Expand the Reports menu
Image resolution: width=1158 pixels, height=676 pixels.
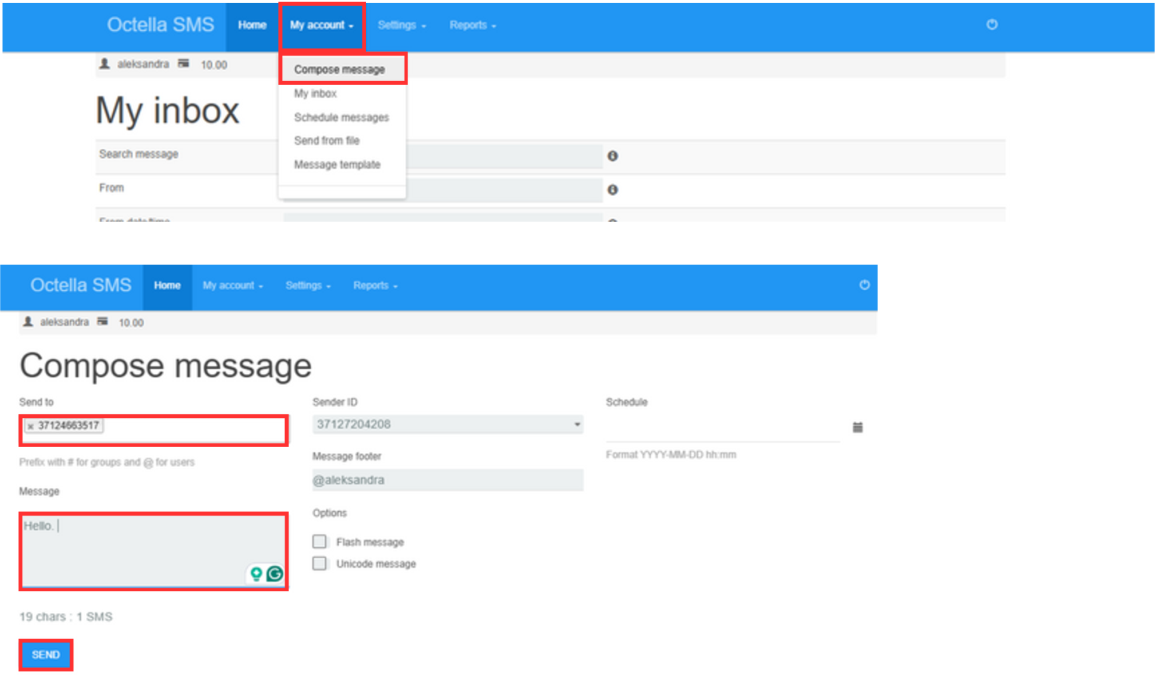(472, 25)
